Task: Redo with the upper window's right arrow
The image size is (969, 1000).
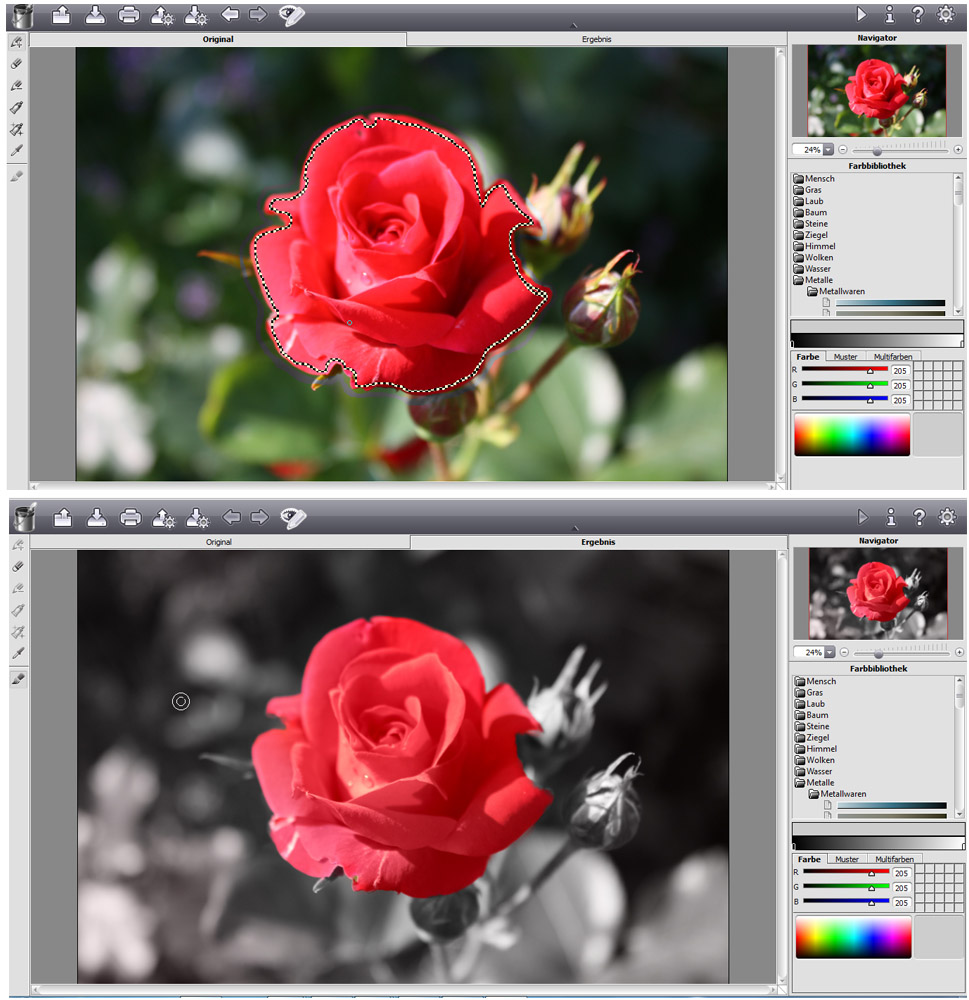Action: [258, 14]
